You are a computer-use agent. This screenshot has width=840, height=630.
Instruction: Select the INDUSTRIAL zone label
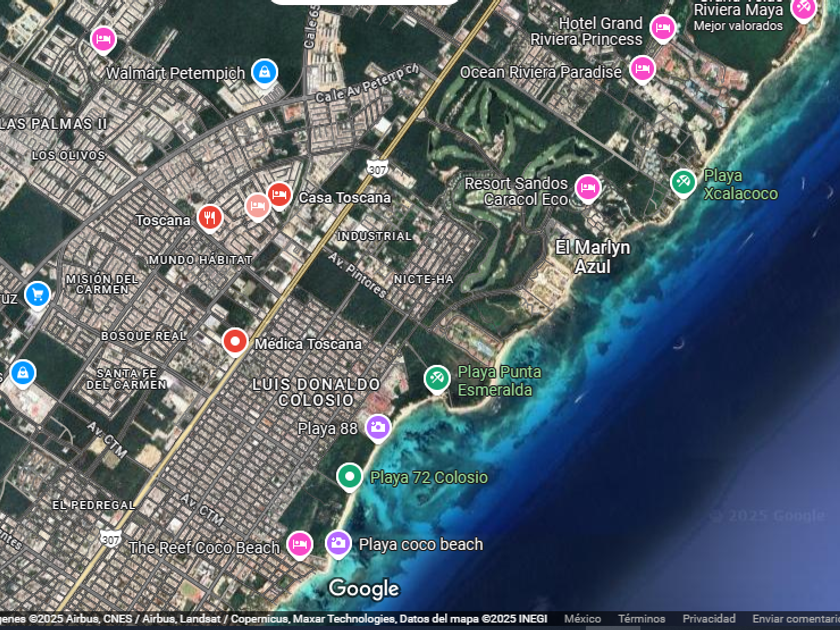click(x=374, y=236)
